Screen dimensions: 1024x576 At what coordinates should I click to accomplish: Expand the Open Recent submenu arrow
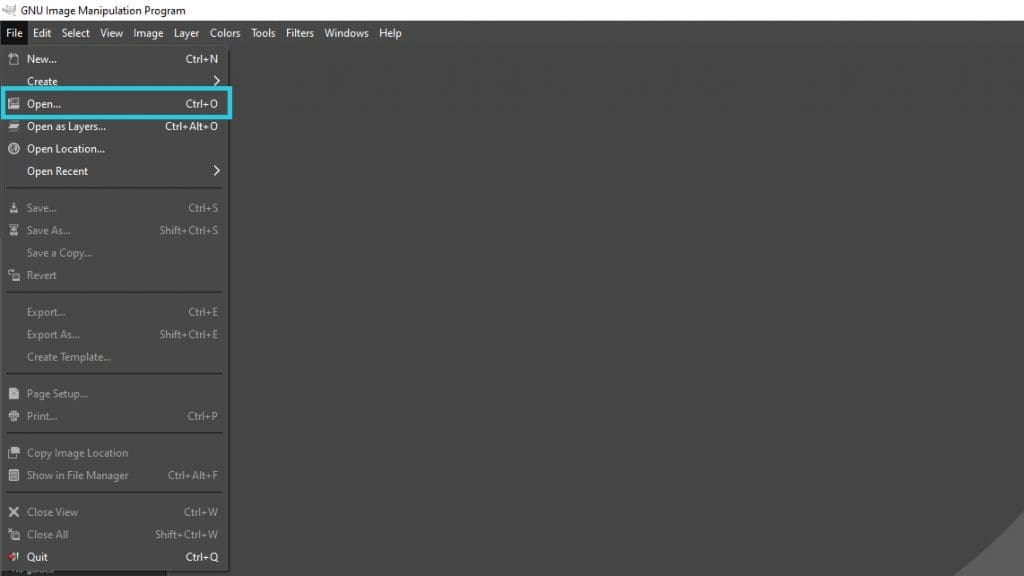216,171
